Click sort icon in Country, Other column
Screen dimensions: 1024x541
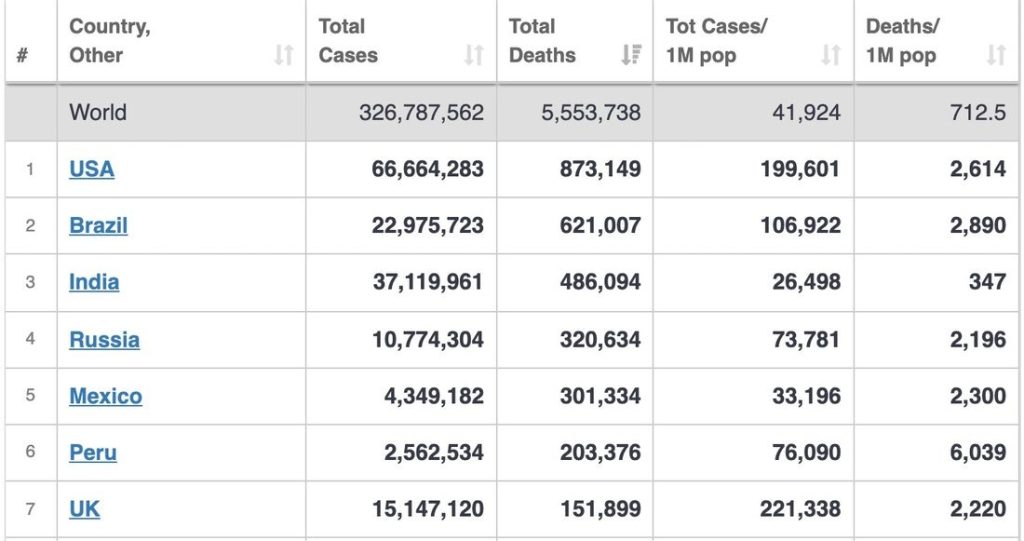point(284,56)
